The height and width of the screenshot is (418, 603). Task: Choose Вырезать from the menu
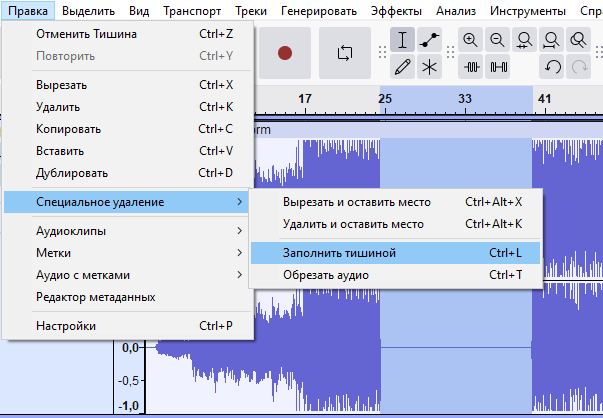point(128,85)
